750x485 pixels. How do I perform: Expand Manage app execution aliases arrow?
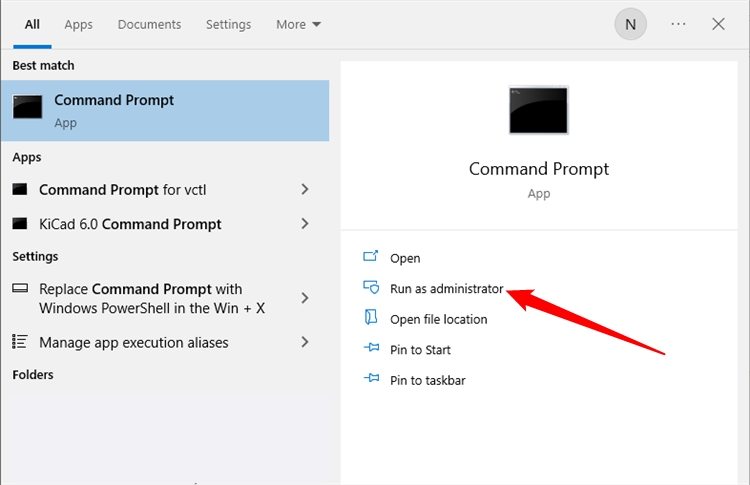coord(305,342)
